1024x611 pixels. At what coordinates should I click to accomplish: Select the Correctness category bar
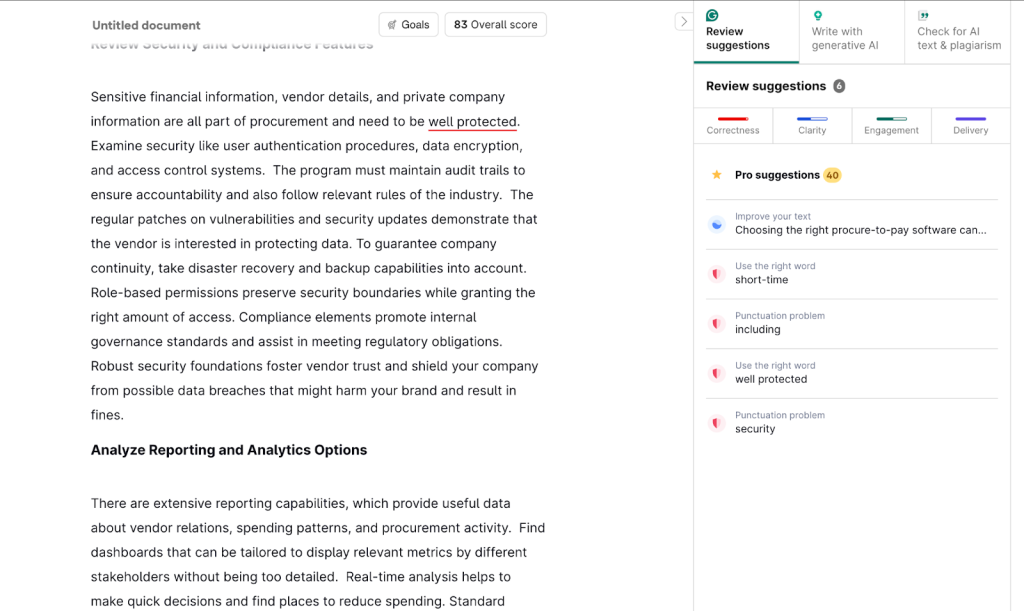pyautogui.click(x=733, y=125)
